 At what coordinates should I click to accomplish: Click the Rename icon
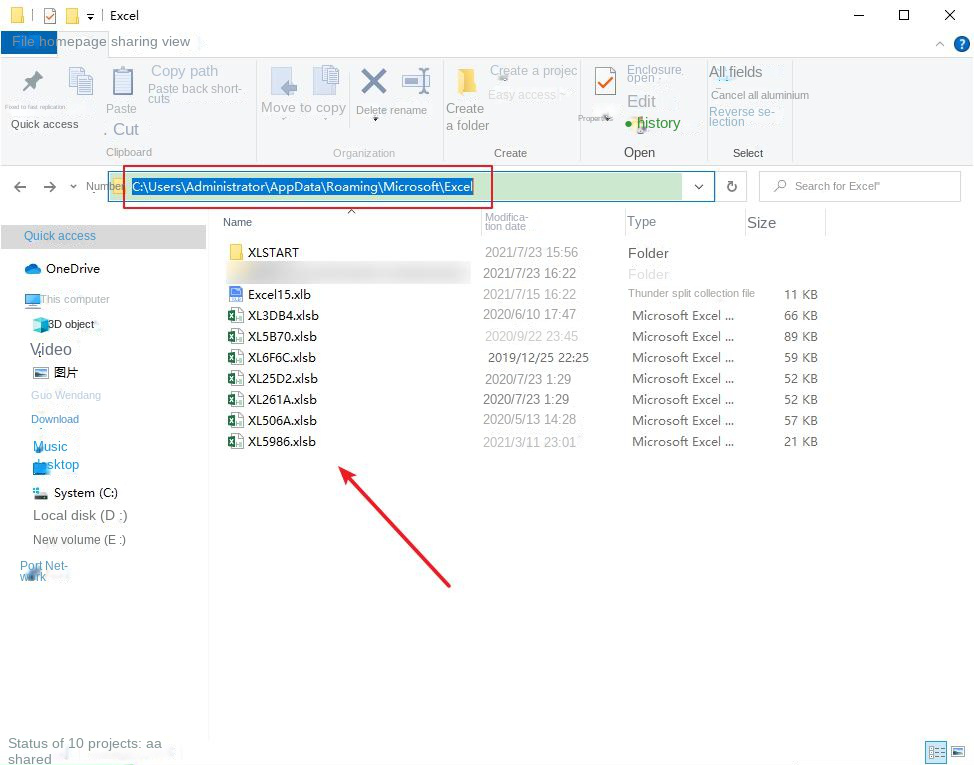pyautogui.click(x=415, y=82)
